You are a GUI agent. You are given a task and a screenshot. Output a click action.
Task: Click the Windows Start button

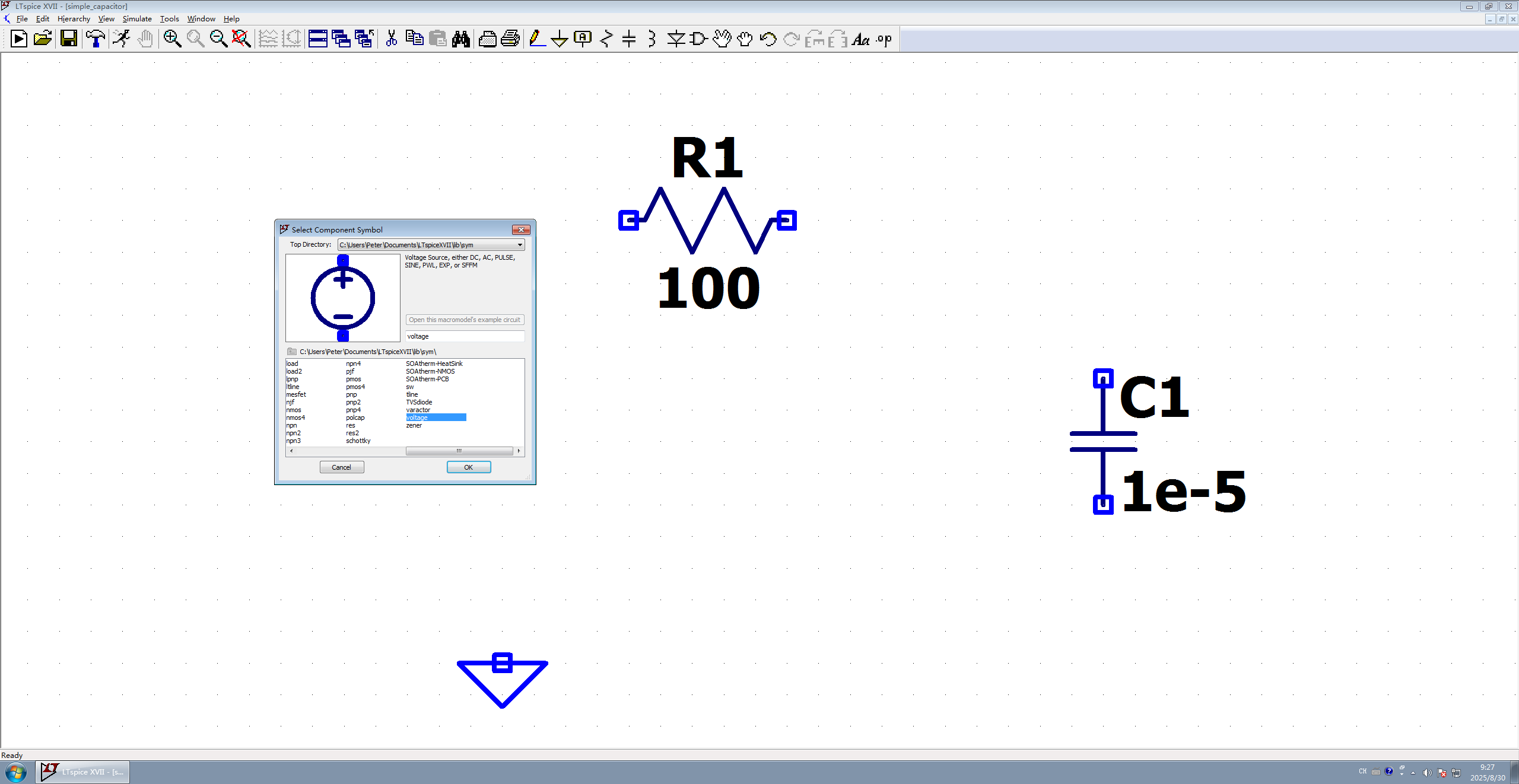point(15,772)
